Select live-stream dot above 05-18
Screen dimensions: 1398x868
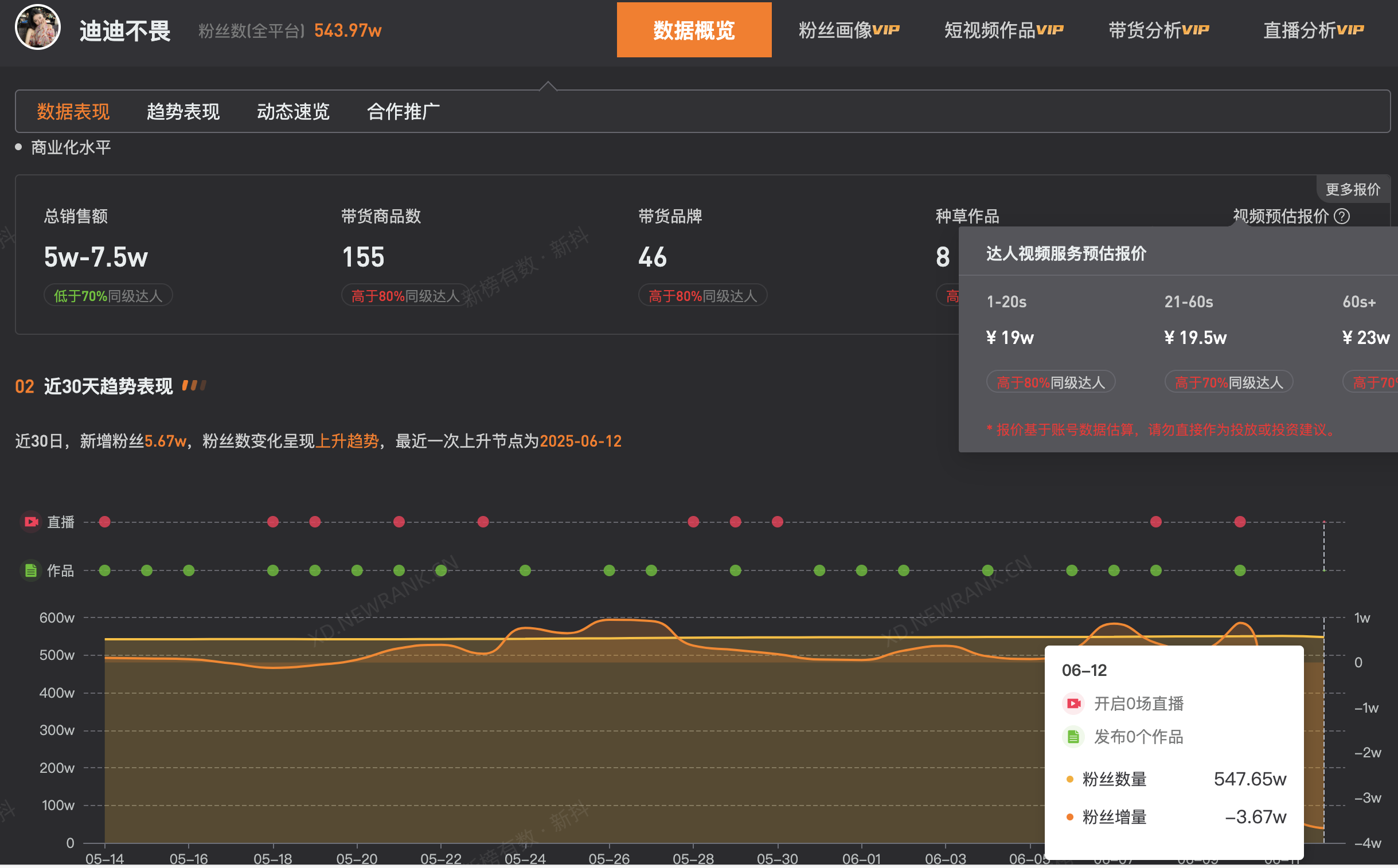(x=274, y=522)
